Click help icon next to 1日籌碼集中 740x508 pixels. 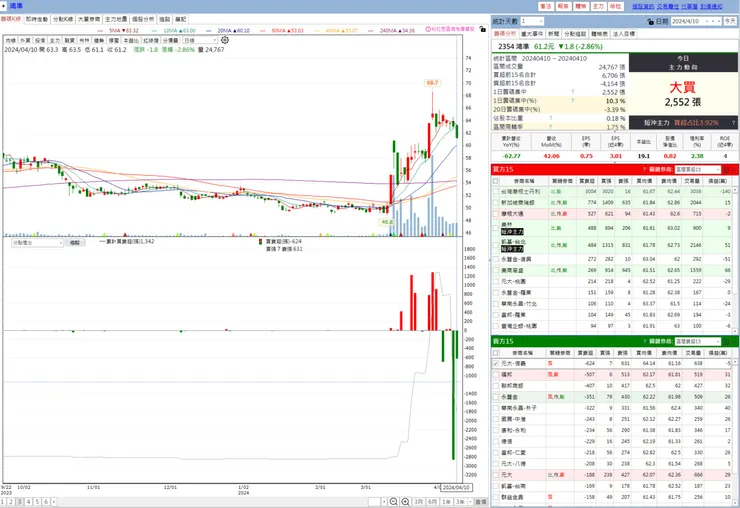coord(572,92)
